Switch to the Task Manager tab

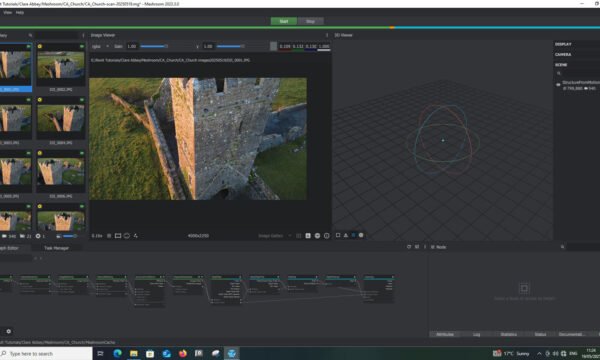pos(56,248)
